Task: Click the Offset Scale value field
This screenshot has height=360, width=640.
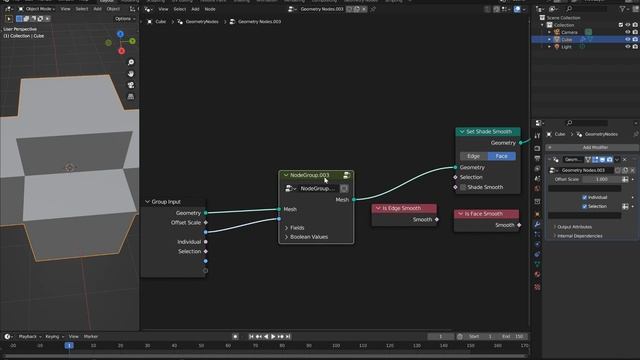Action: (x=602, y=179)
